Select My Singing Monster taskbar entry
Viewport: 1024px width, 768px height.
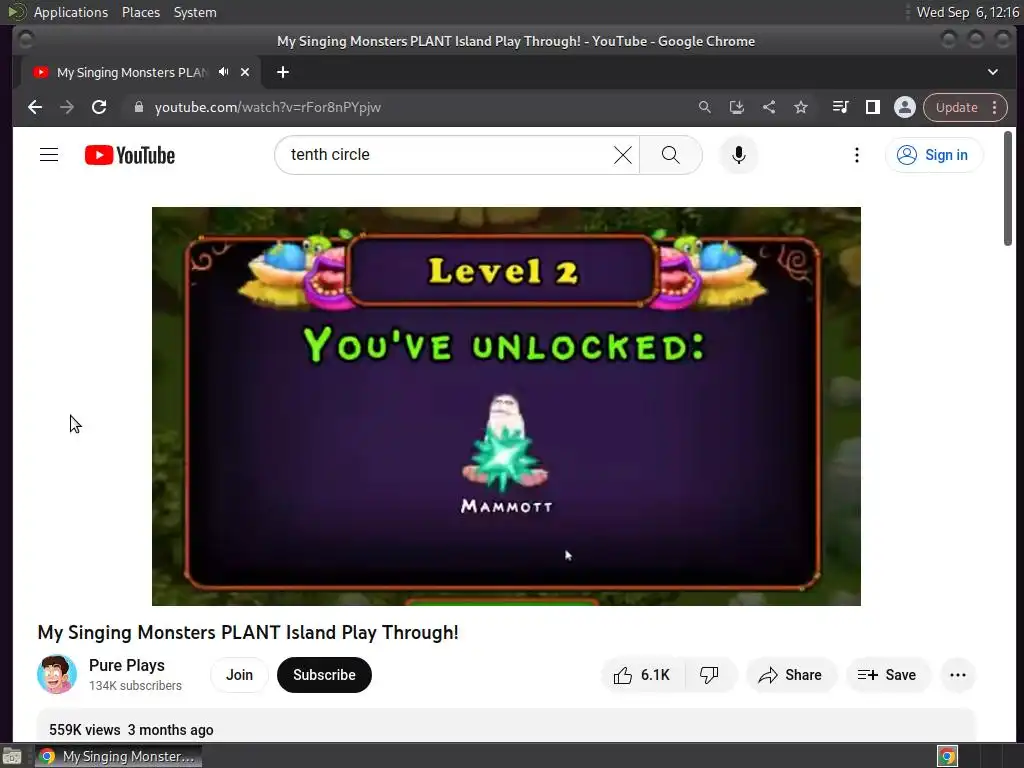click(x=119, y=756)
